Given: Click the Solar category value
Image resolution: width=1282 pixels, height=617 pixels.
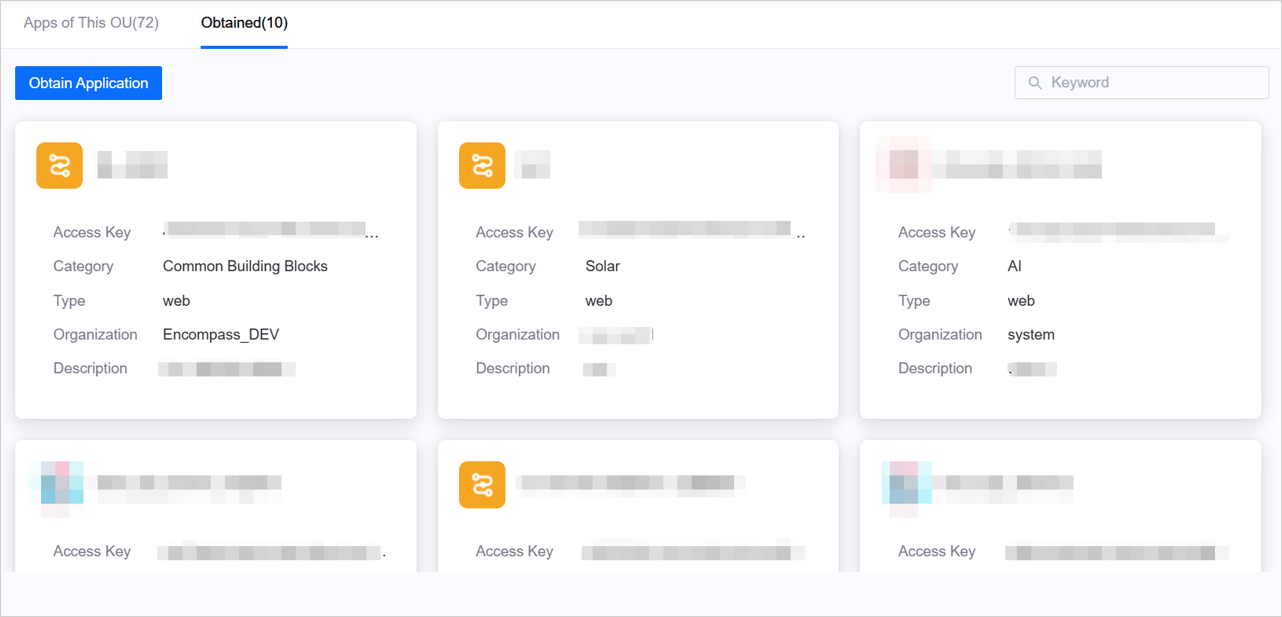Looking at the screenshot, I should tap(602, 266).
